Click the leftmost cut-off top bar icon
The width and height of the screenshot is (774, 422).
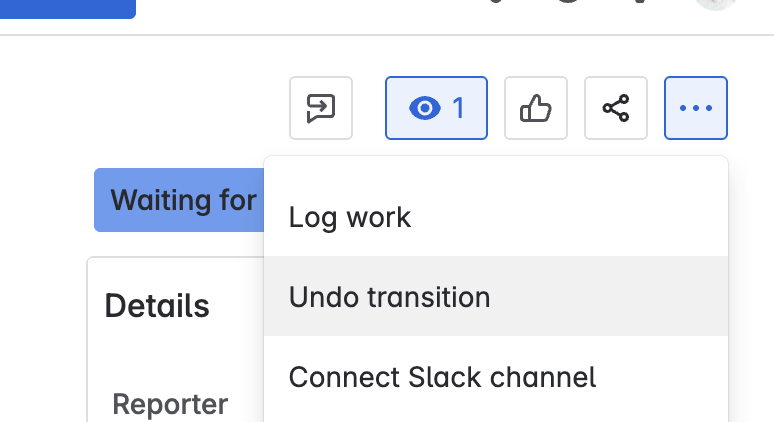[x=495, y=4]
